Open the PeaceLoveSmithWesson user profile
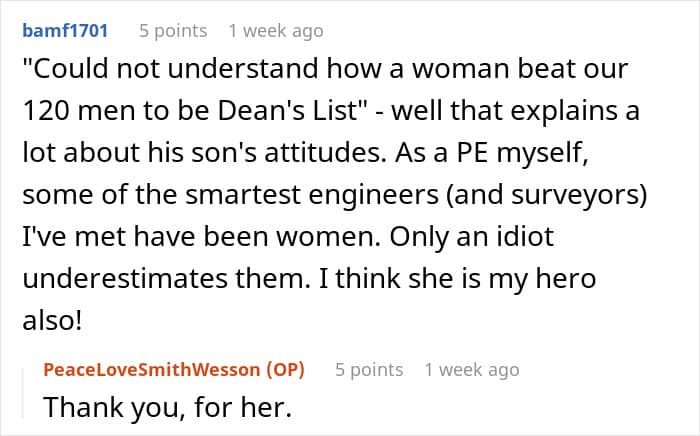 [152, 370]
